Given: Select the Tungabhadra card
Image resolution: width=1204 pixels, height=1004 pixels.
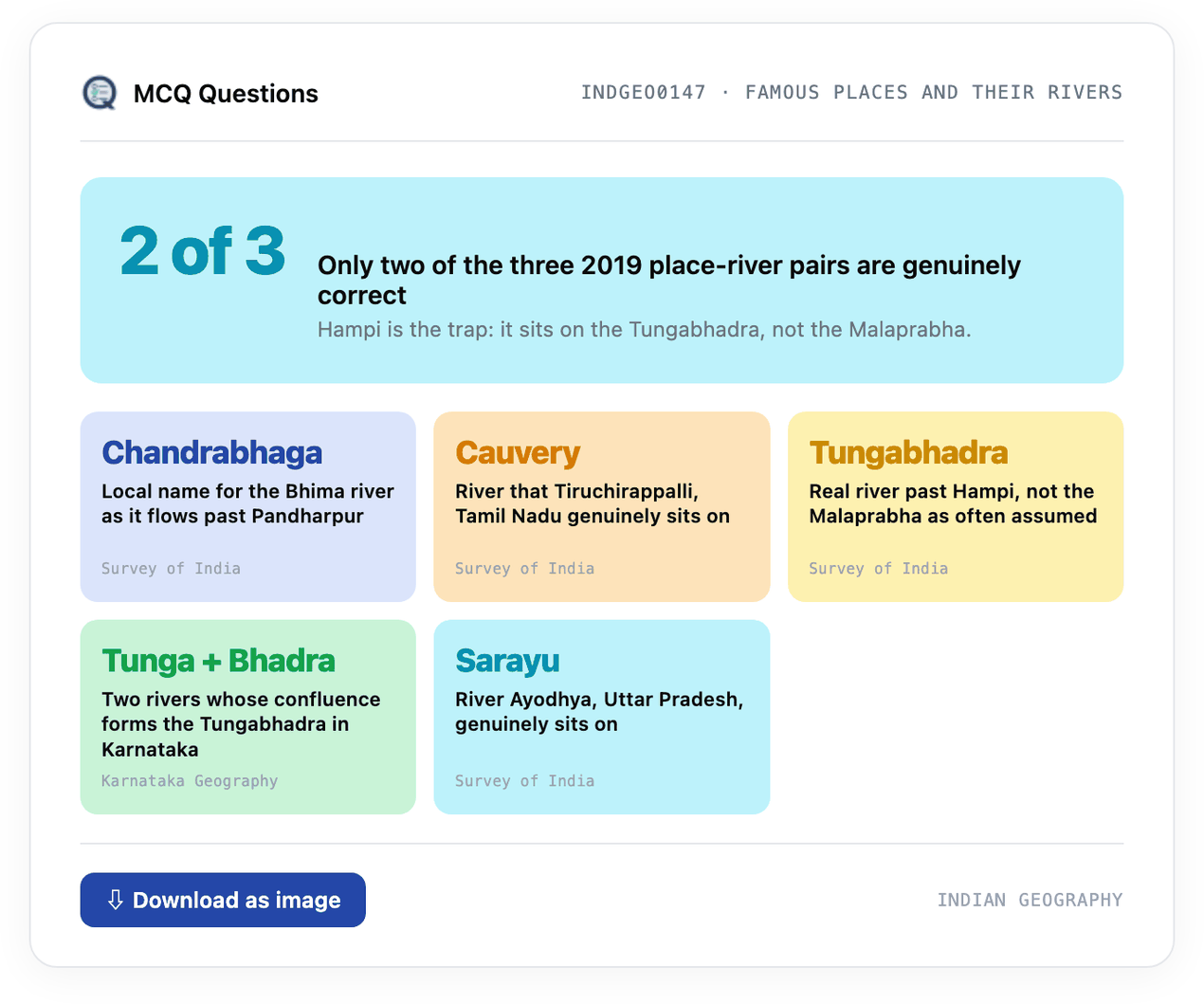Looking at the screenshot, I should (x=956, y=506).
